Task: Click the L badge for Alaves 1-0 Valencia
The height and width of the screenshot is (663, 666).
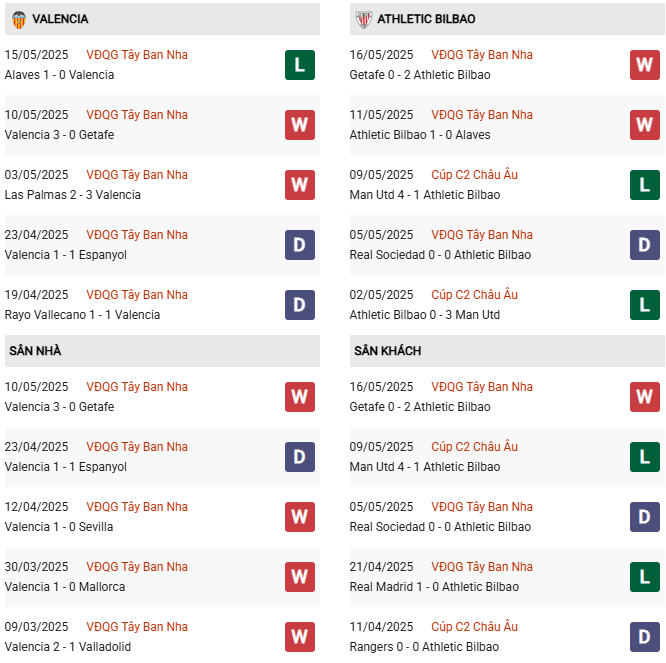Action: [x=299, y=65]
